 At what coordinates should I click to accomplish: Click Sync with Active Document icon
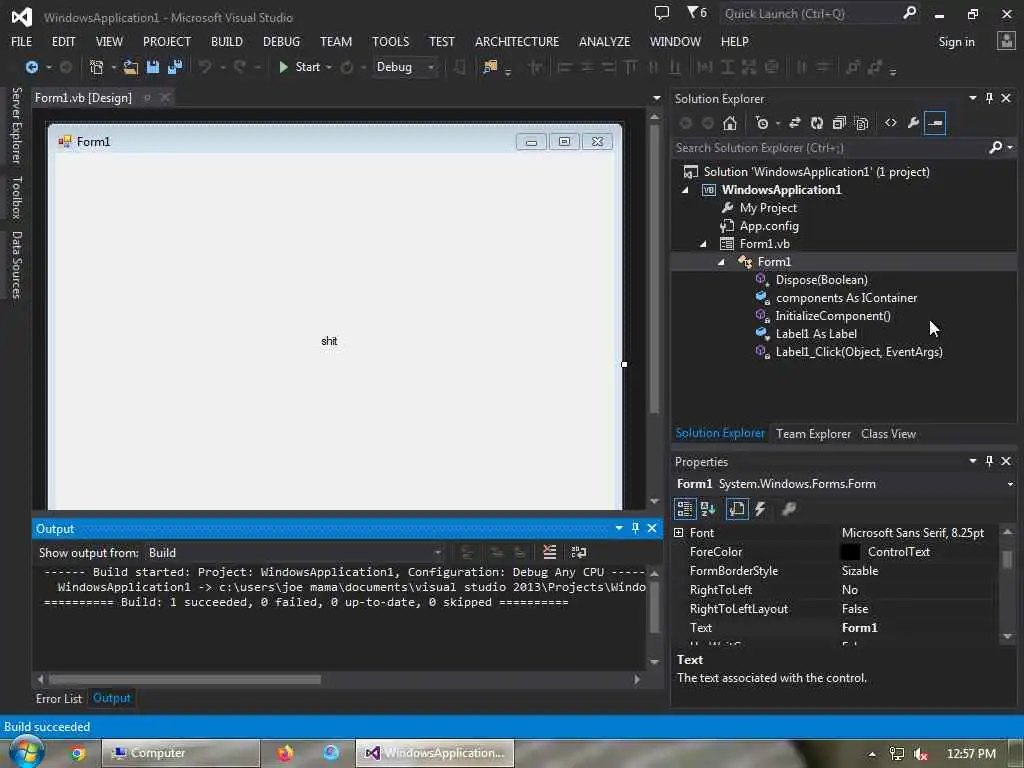click(795, 123)
